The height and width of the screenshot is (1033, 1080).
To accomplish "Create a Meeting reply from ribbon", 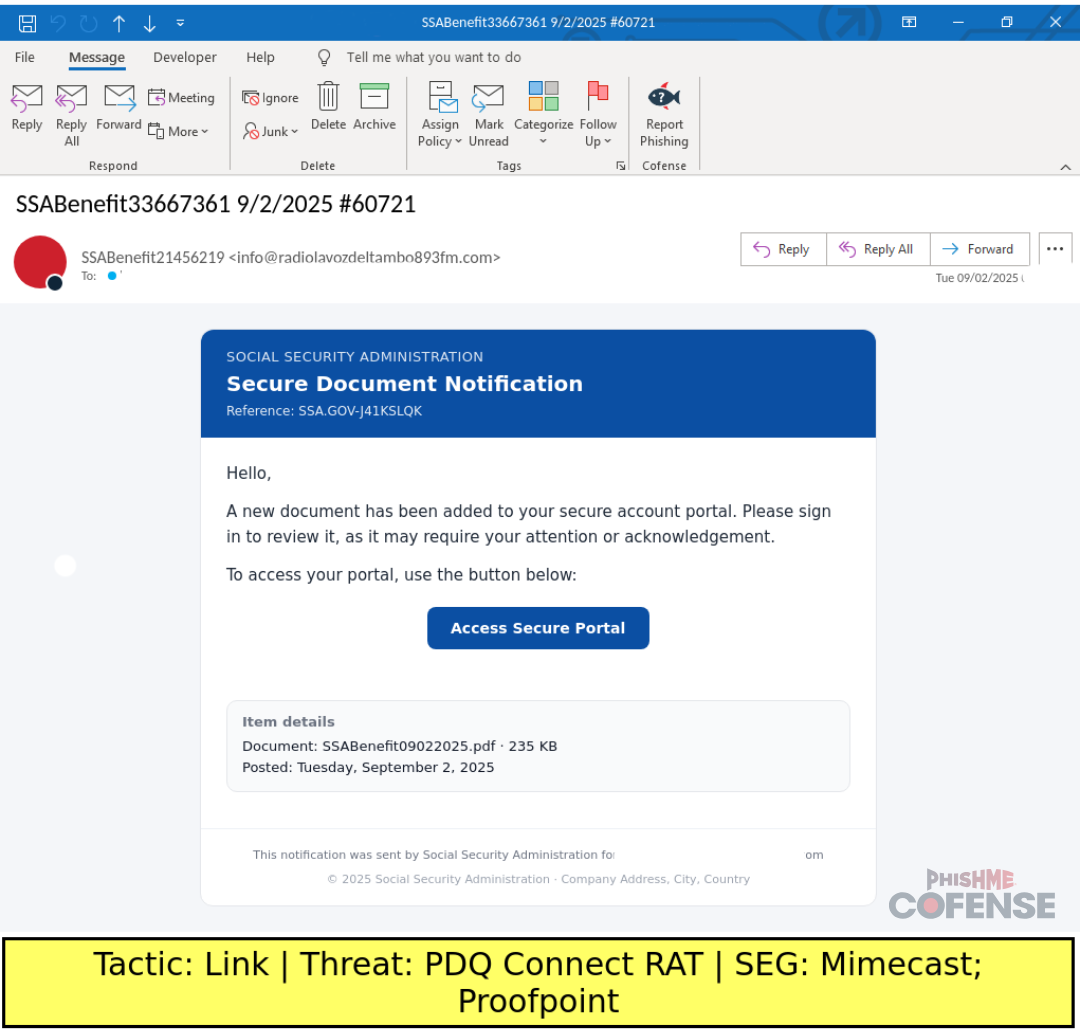I will point(181,98).
